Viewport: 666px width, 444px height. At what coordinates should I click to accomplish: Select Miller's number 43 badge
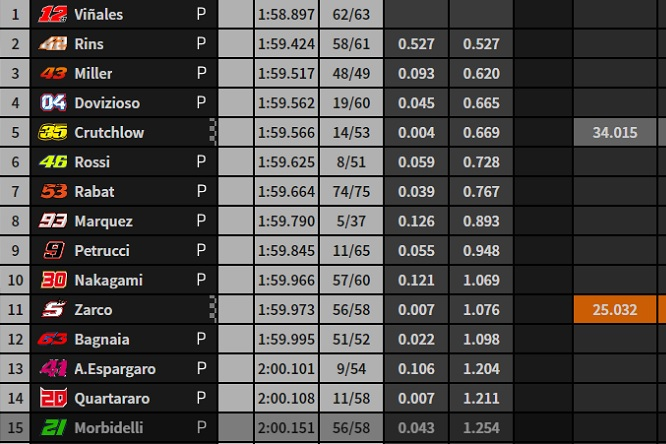pyautogui.click(x=54, y=73)
